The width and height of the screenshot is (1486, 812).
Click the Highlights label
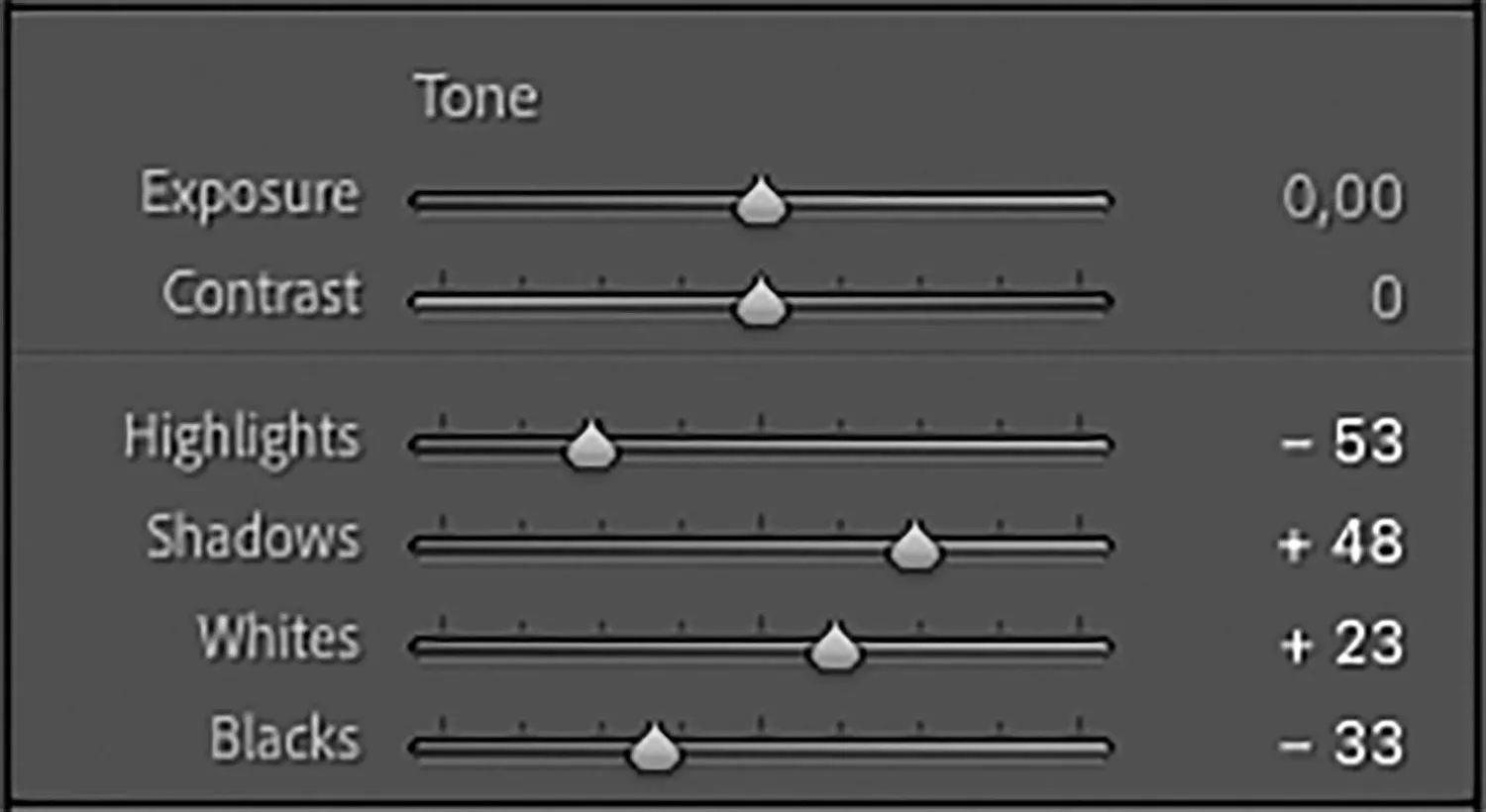pos(242,439)
